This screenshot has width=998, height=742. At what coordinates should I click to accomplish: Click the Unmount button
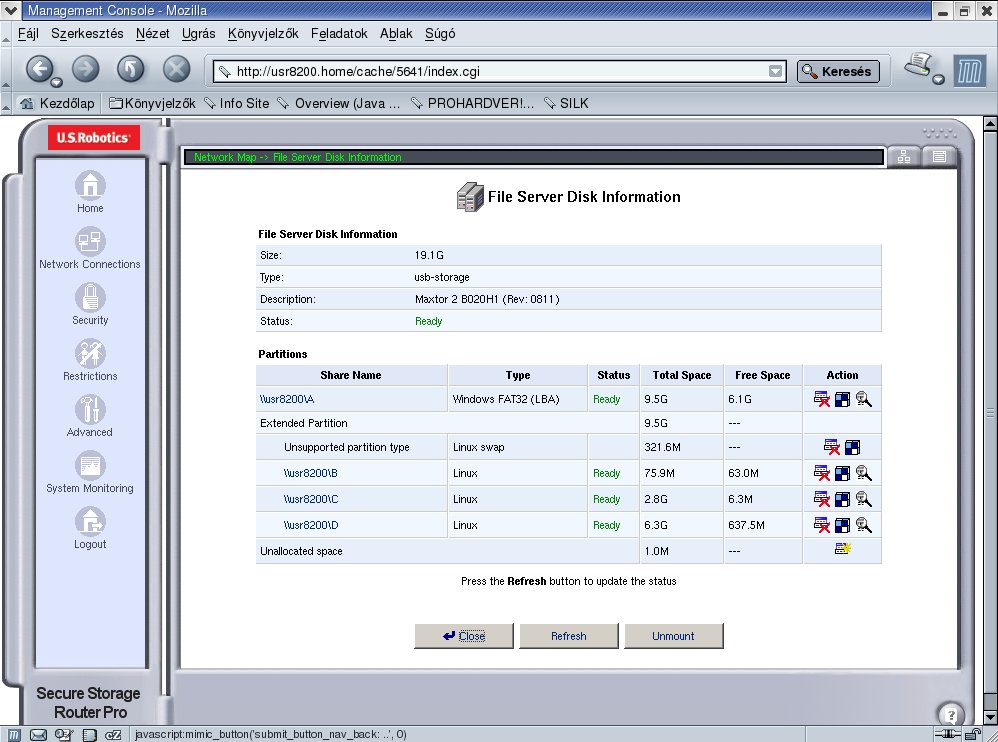673,636
